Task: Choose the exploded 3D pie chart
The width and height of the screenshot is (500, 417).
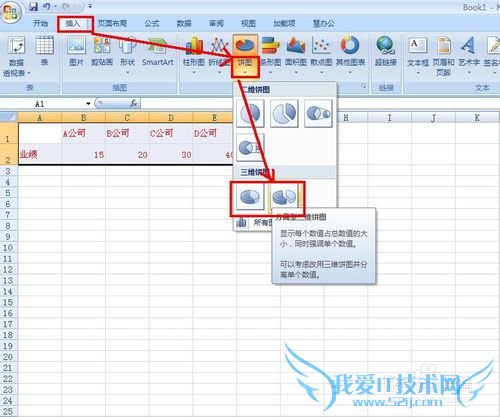Action: pos(283,197)
